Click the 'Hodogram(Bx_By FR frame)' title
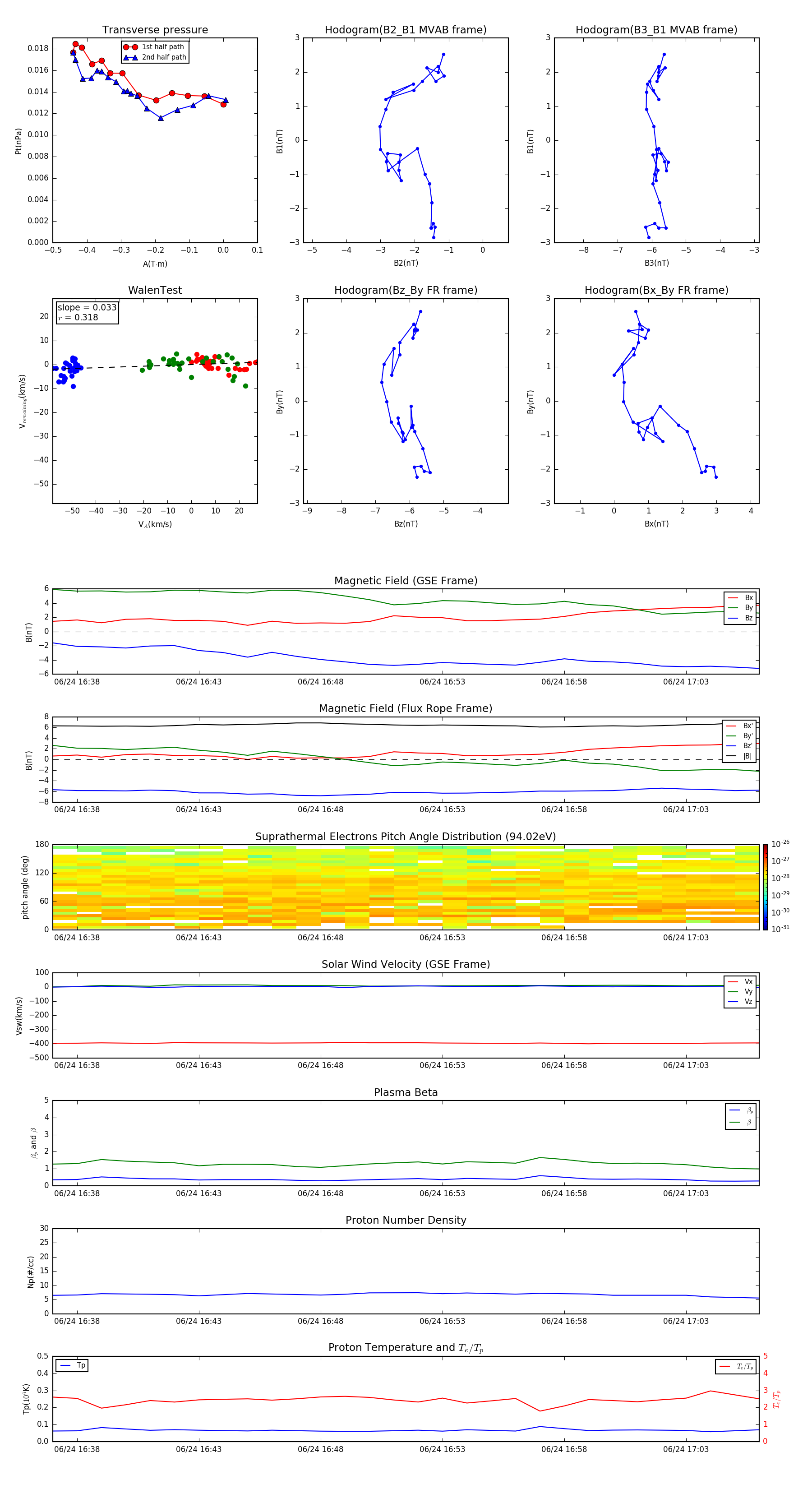Screen dimensions: 812x1489 tap(656, 290)
